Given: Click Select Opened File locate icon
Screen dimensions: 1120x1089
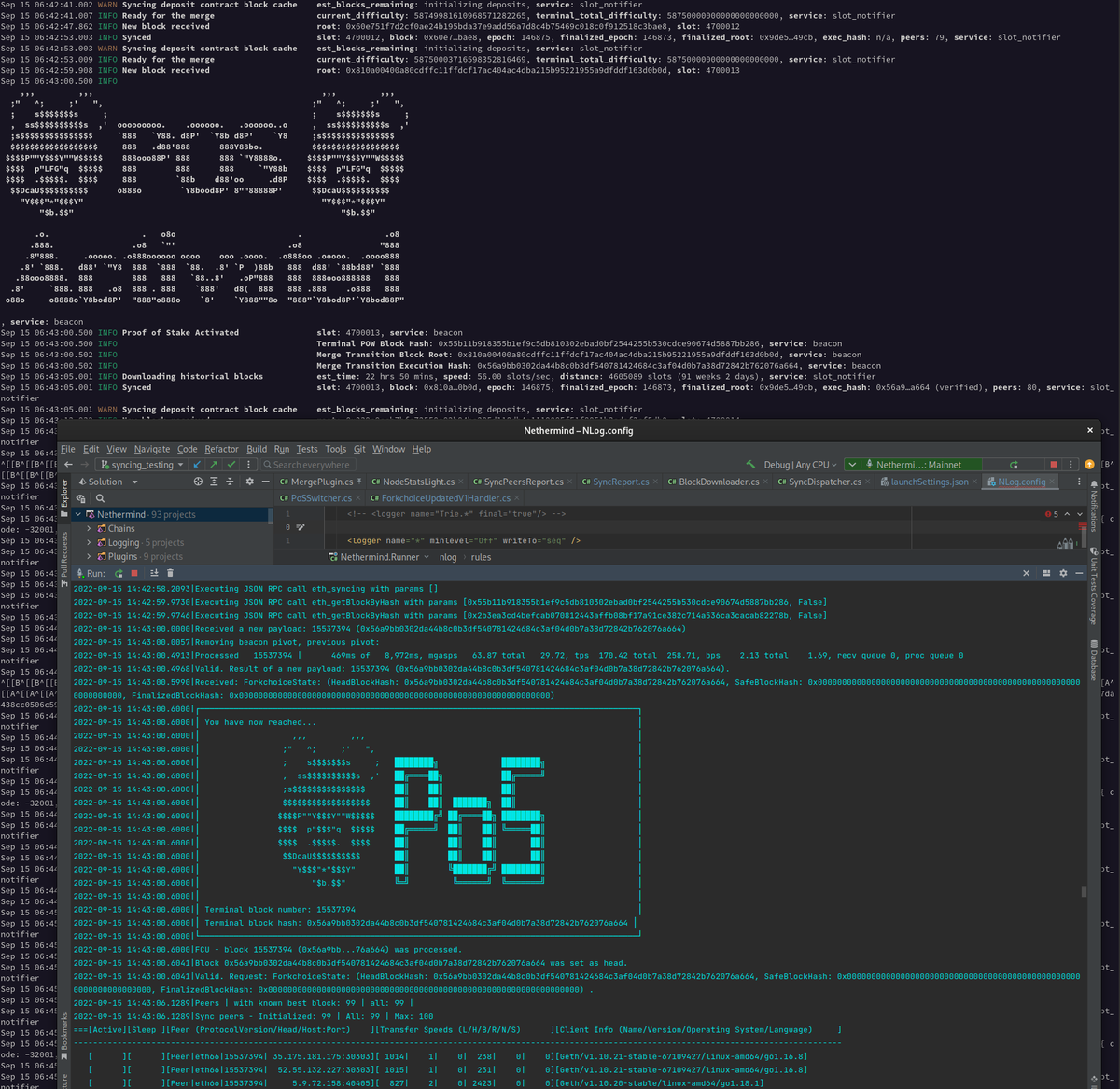Looking at the screenshot, I should coord(198,482).
